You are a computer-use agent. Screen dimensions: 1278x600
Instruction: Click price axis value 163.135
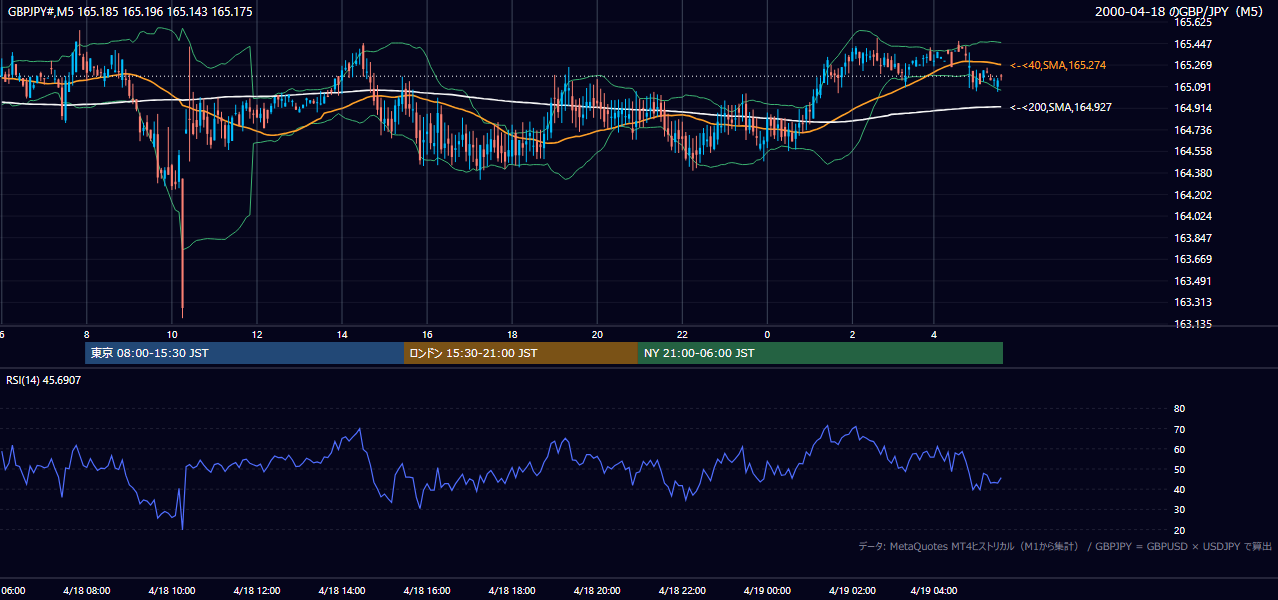pyautogui.click(x=1192, y=324)
